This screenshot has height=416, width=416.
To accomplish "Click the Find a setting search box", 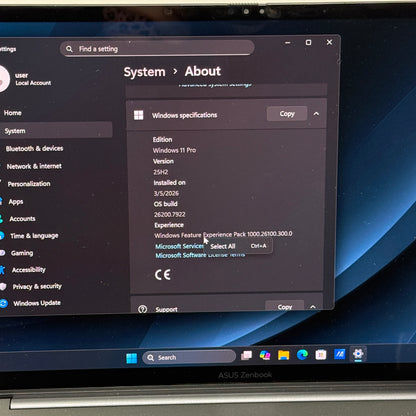I will [x=157, y=48].
